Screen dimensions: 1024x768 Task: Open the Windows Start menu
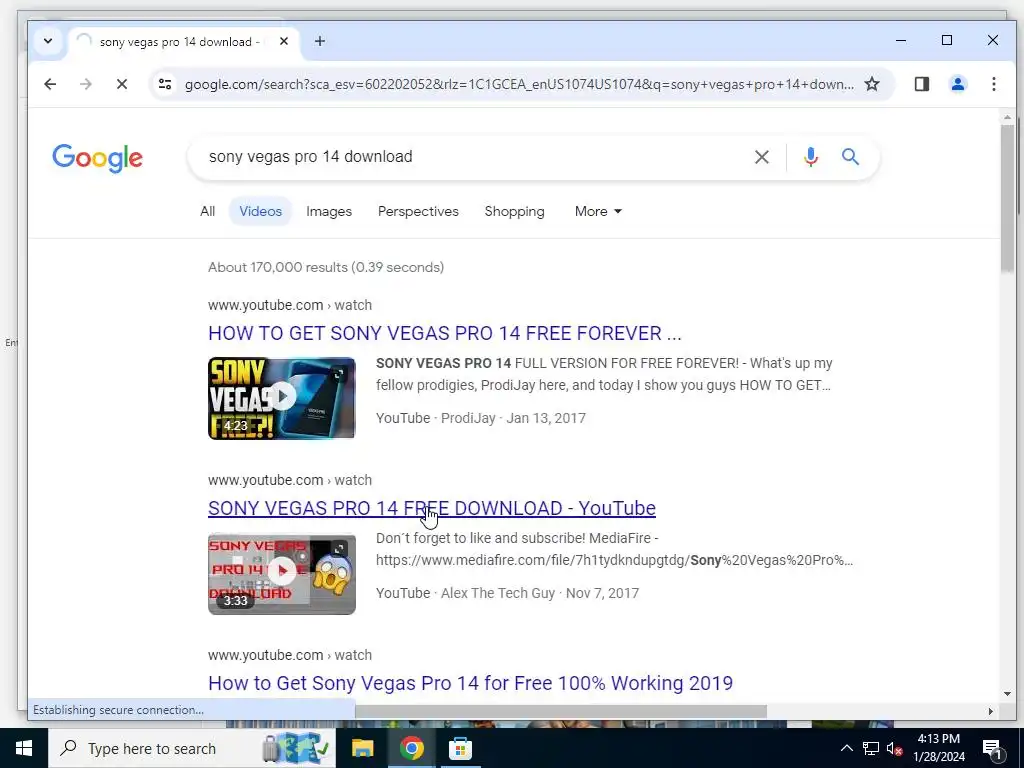[x=24, y=748]
